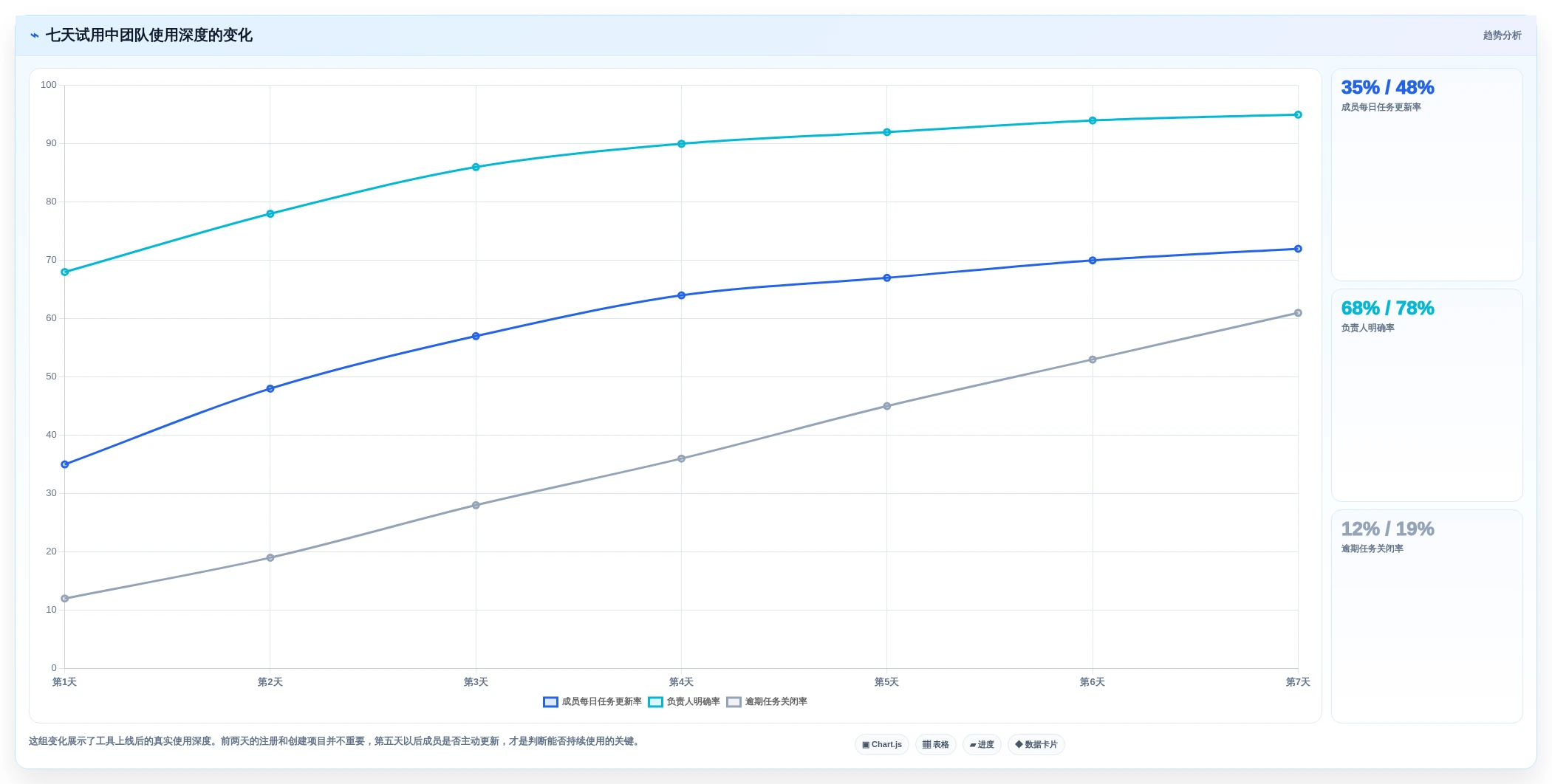Click 负责人明确率 caption in the stat card

[1367, 329]
